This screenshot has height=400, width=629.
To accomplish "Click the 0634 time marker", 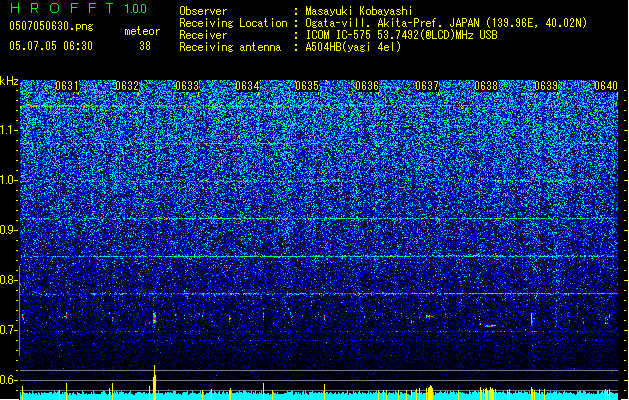I will pos(247,86).
